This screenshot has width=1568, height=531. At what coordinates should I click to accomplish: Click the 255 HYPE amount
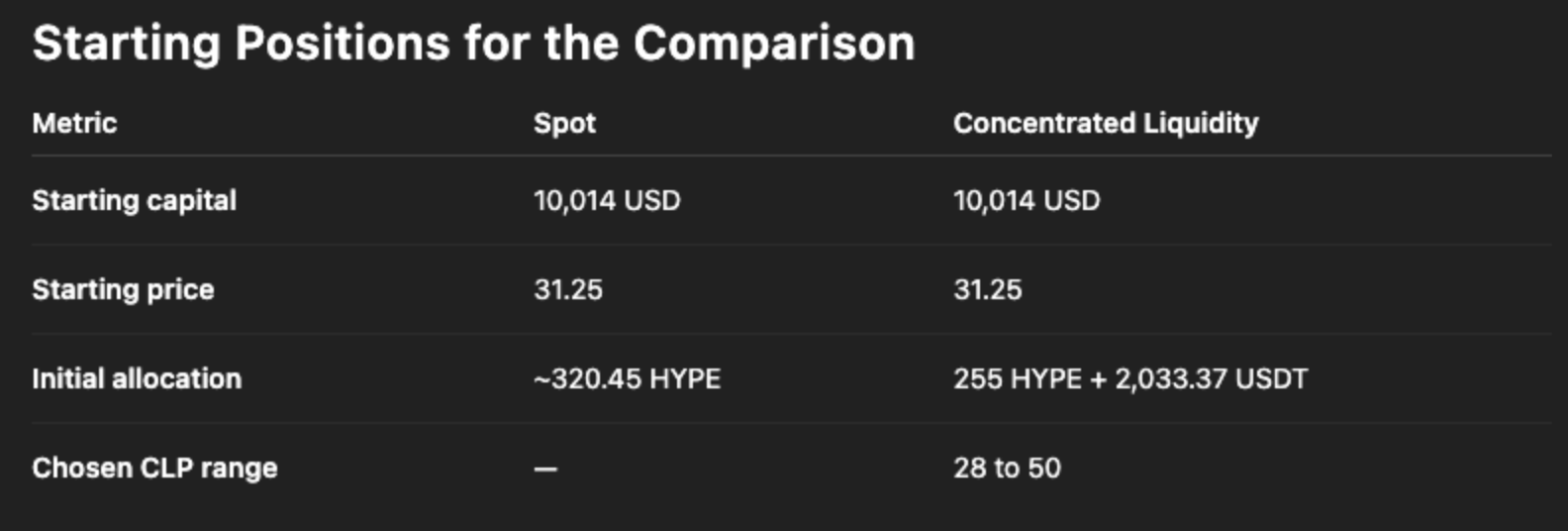click(1018, 378)
